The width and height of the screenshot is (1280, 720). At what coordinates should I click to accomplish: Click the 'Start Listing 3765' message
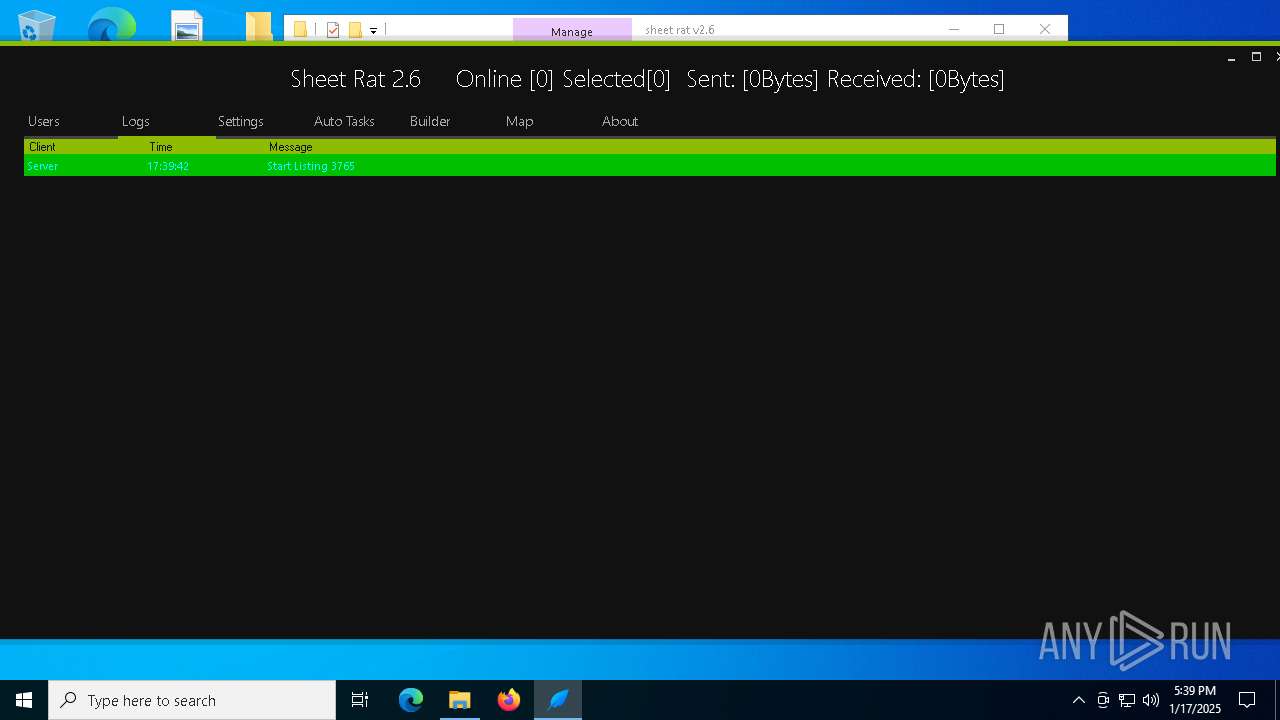(311, 166)
